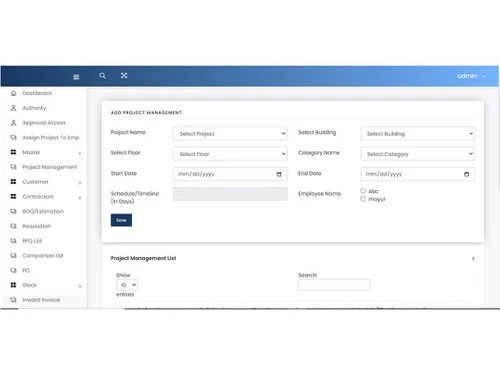Open the admin user dropdown
This screenshot has width=500, height=375.
(471, 76)
